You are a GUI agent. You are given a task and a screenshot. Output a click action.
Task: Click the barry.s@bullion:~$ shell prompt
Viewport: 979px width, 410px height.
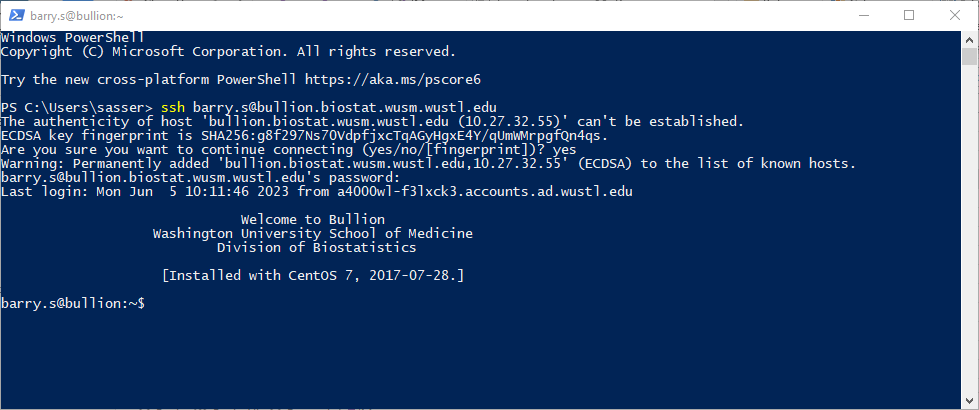click(73, 304)
